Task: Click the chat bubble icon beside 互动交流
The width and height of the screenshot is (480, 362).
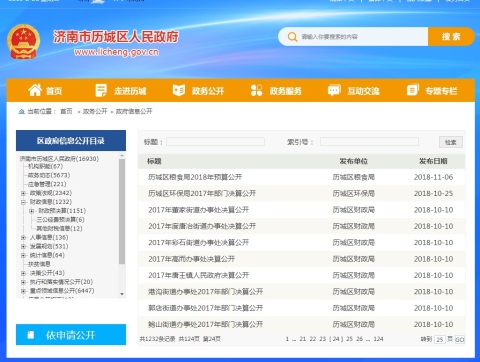Action: point(334,90)
